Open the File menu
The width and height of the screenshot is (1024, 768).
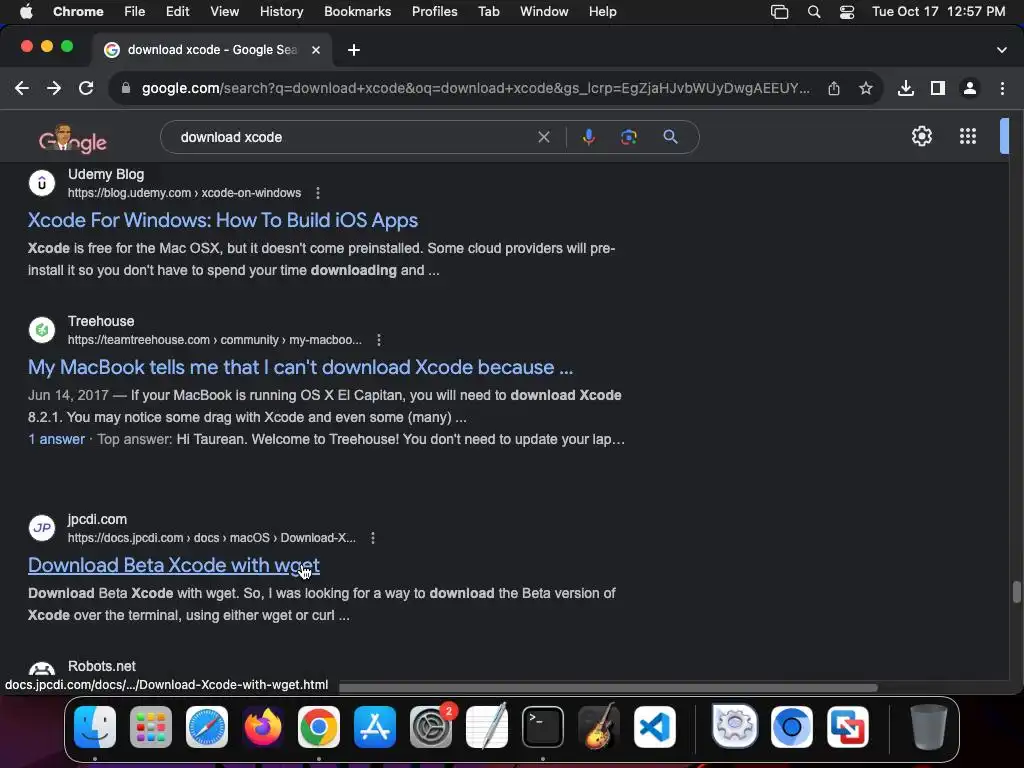point(135,12)
